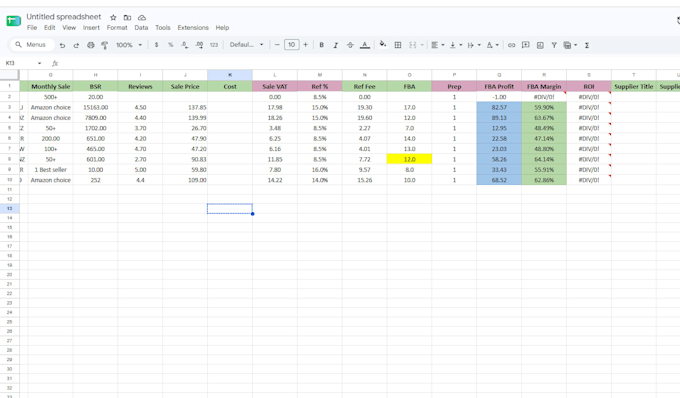Open the fill color picker

tap(382, 44)
